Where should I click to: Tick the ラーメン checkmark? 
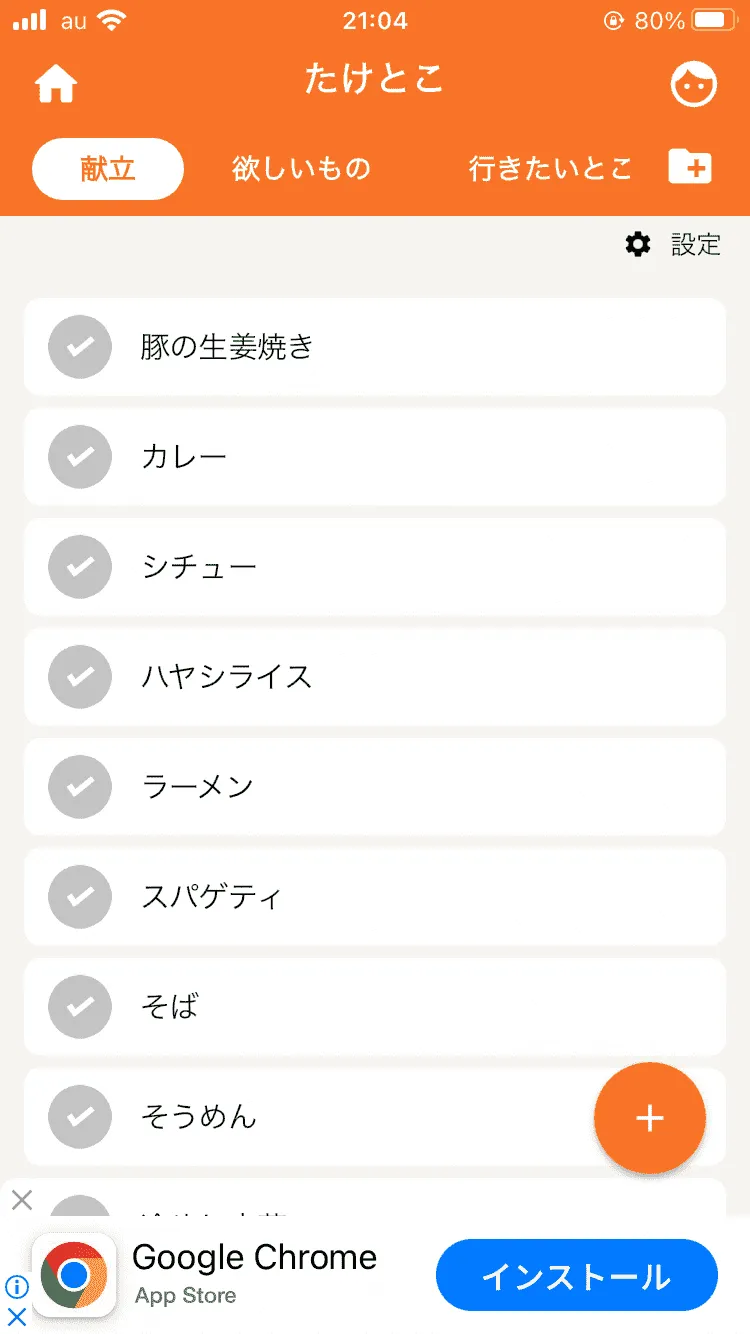(80, 787)
